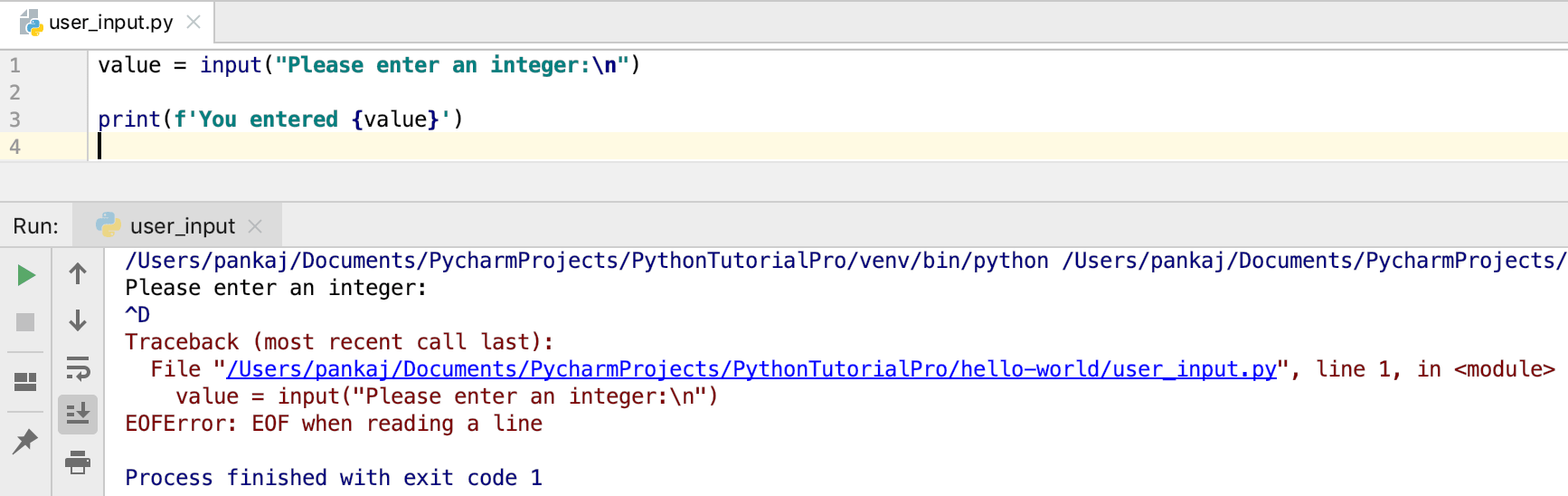Close the user_input.py editor tab
The height and width of the screenshot is (496, 1568).
(194, 22)
